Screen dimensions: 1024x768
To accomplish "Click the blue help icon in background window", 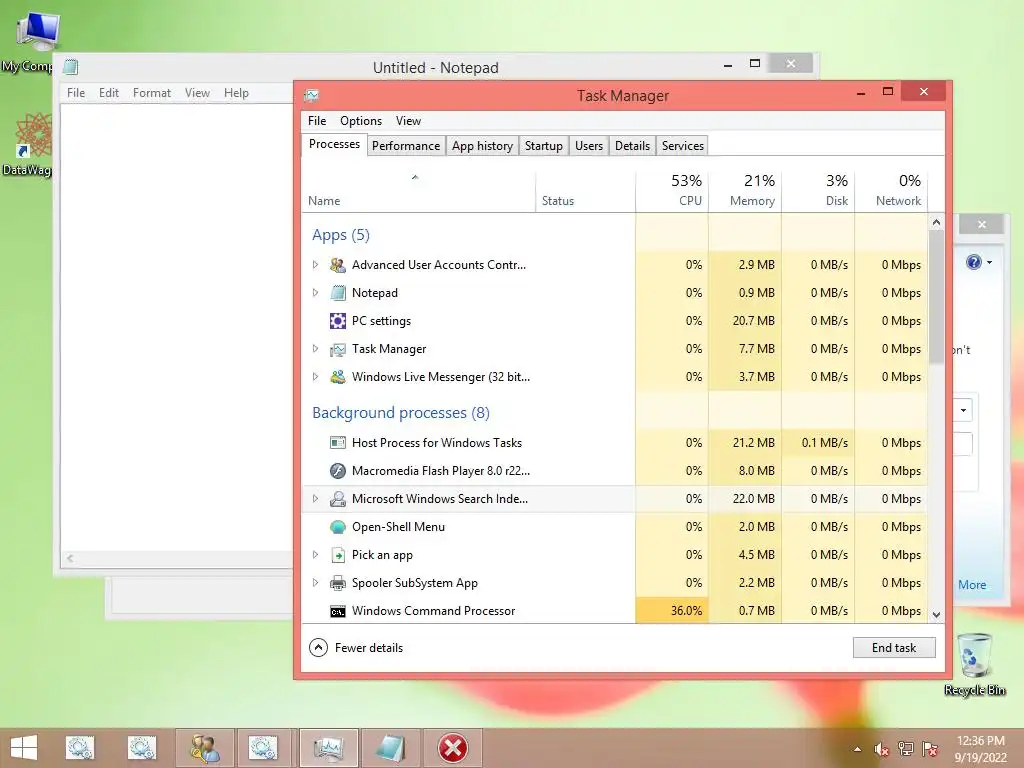I will (x=974, y=263).
